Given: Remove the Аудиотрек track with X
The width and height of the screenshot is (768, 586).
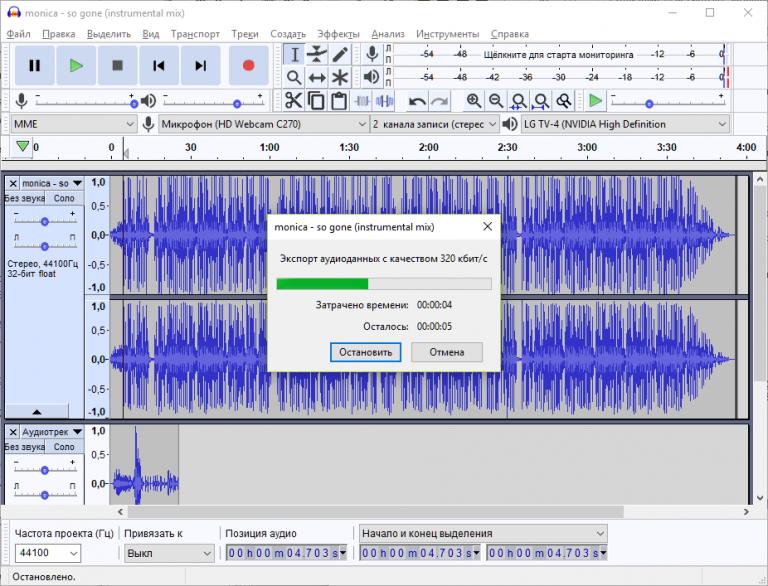Looking at the screenshot, I should [x=13, y=432].
